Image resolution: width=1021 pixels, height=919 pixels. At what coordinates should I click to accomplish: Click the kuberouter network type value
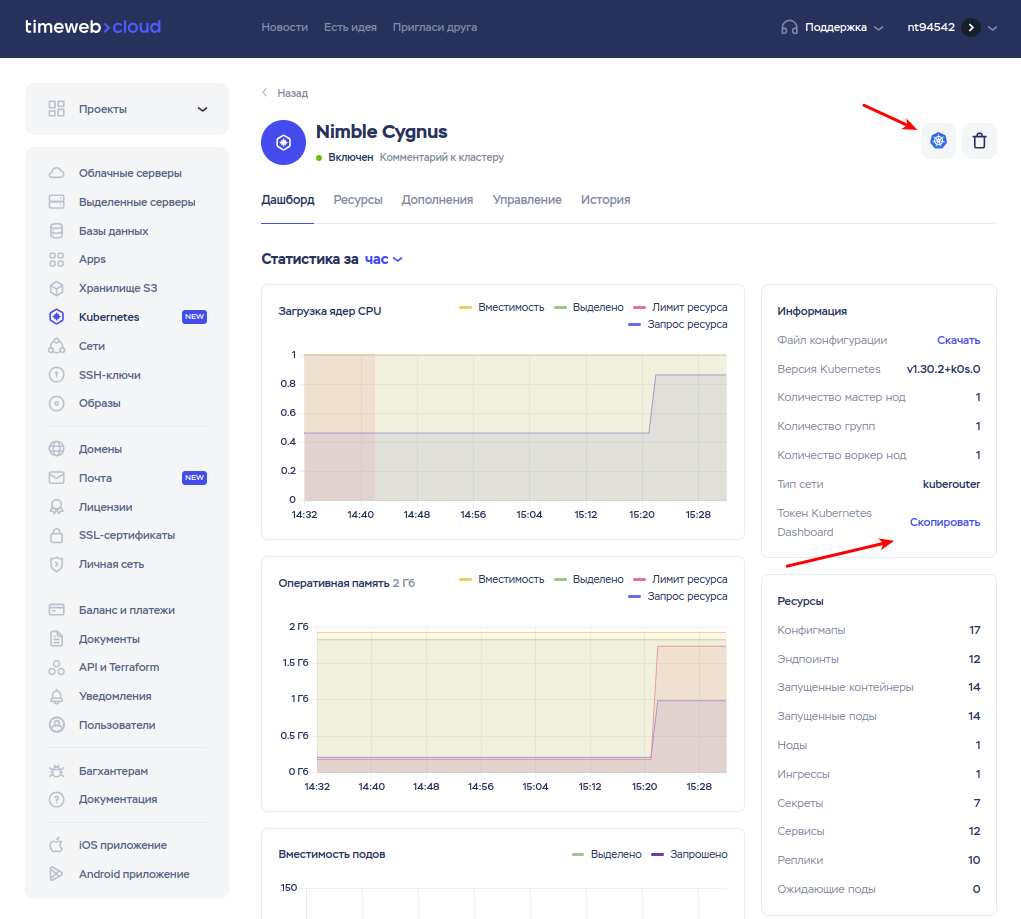click(951, 484)
